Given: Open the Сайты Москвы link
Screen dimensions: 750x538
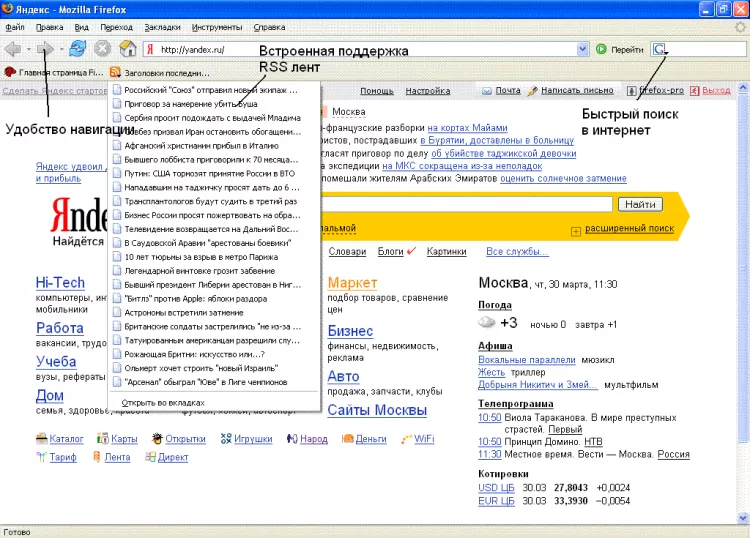Looking at the screenshot, I should pos(377,410).
